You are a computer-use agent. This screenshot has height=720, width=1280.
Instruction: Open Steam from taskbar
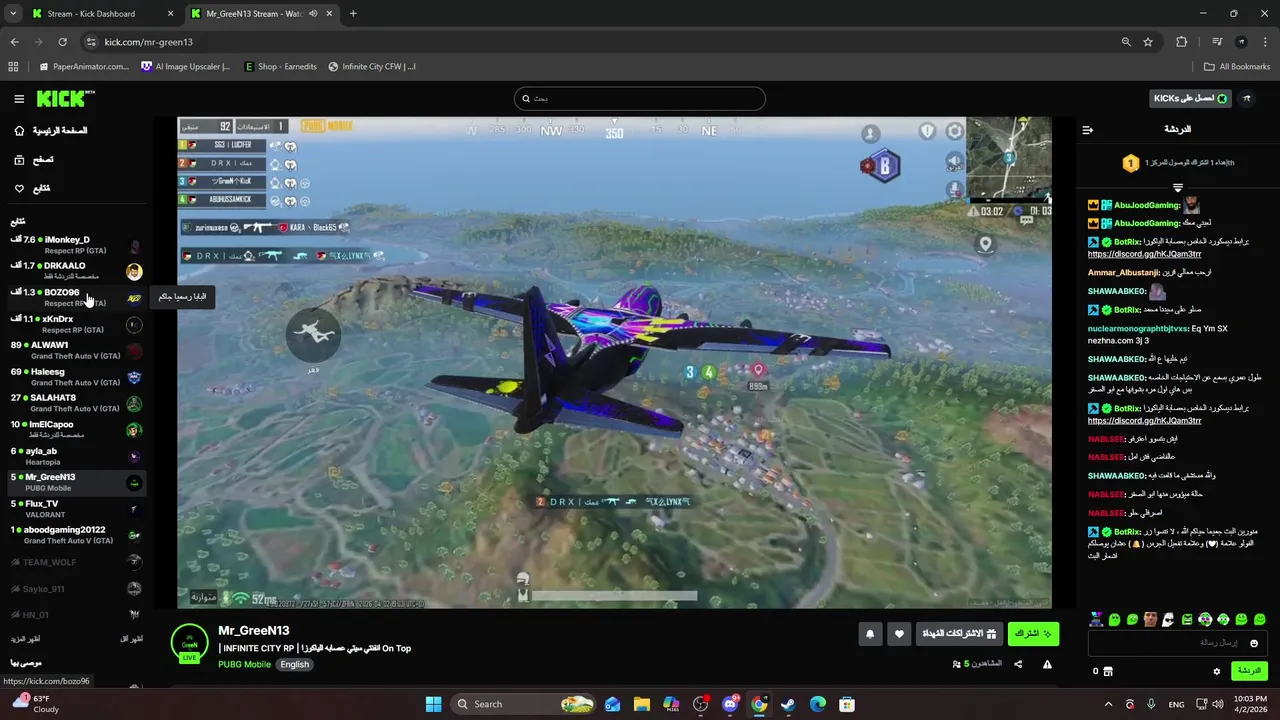(788, 704)
